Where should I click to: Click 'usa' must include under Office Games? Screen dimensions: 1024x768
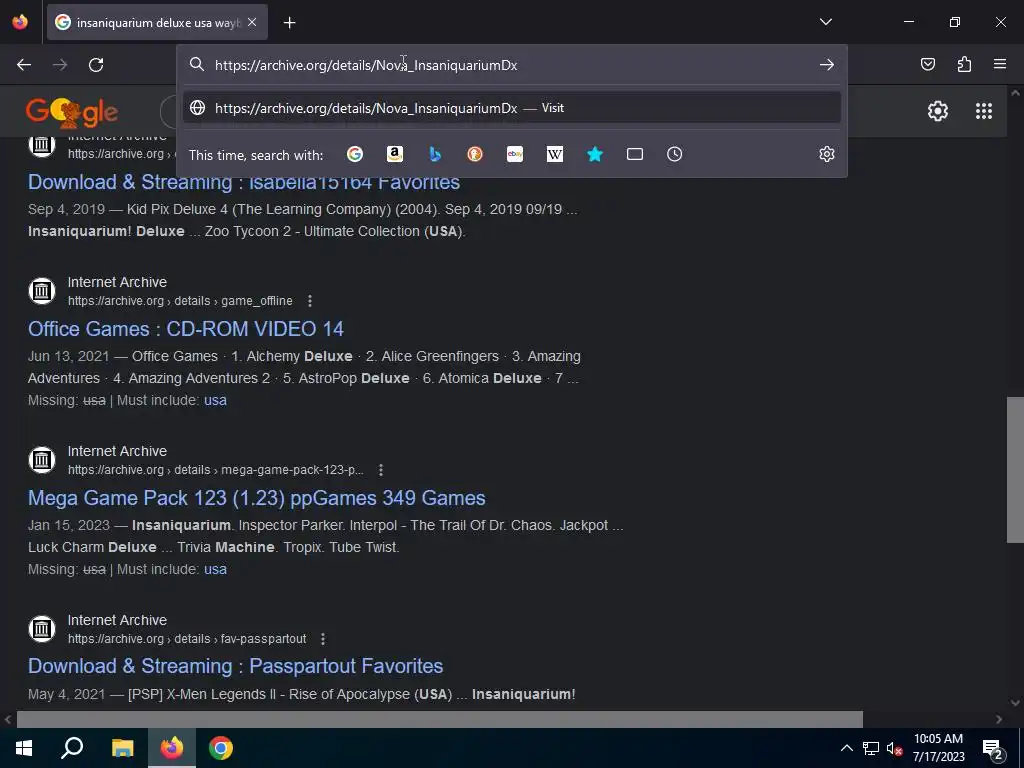[215, 400]
